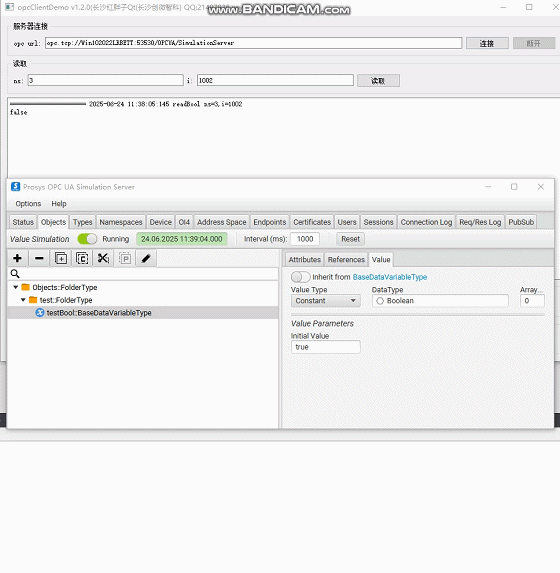
Task: Click the Prosys Simulation Server app icon
Action: [15, 187]
